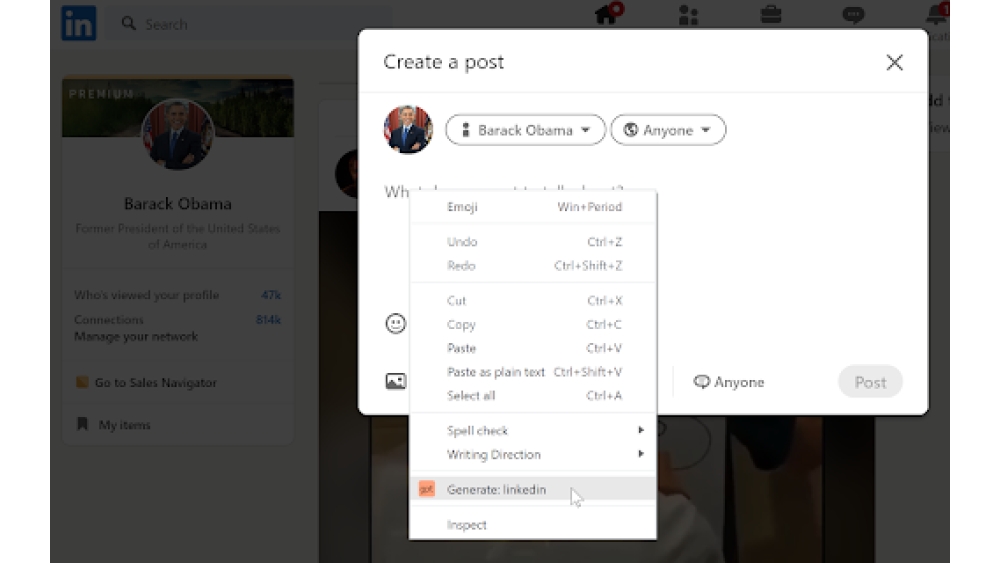Click the LinkedIn logo icon
Screen dimensions: 1000x563
pos(78,24)
